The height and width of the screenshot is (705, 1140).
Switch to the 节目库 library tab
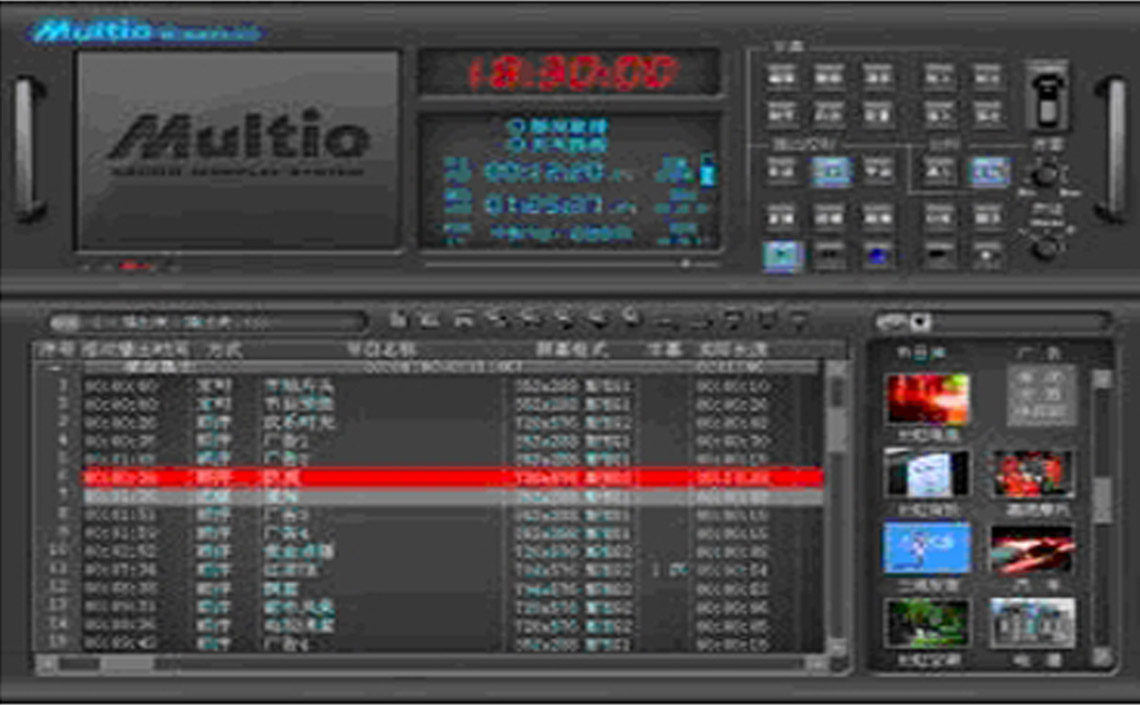click(921, 353)
